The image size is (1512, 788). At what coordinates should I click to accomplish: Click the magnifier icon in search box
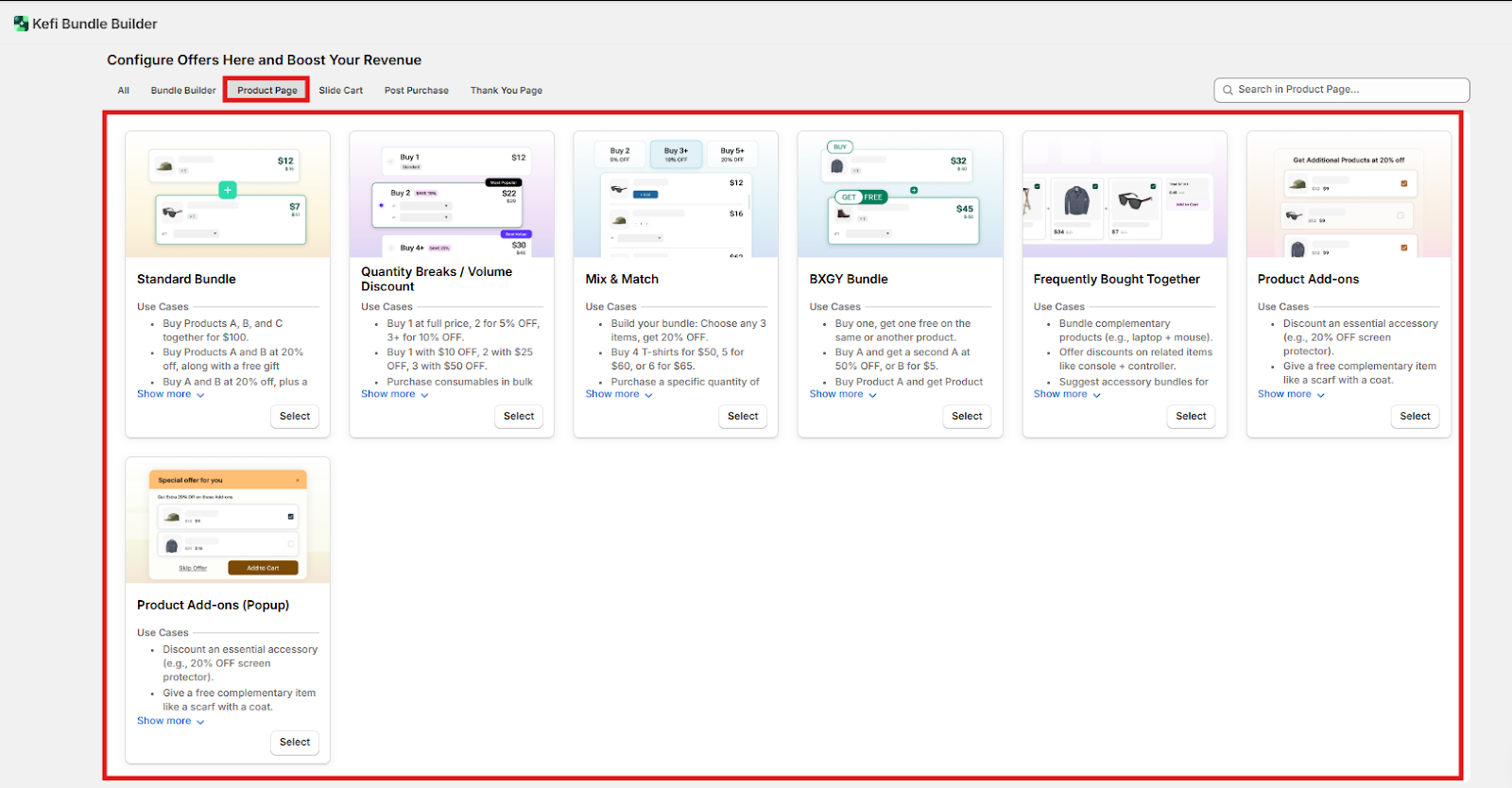(1228, 90)
